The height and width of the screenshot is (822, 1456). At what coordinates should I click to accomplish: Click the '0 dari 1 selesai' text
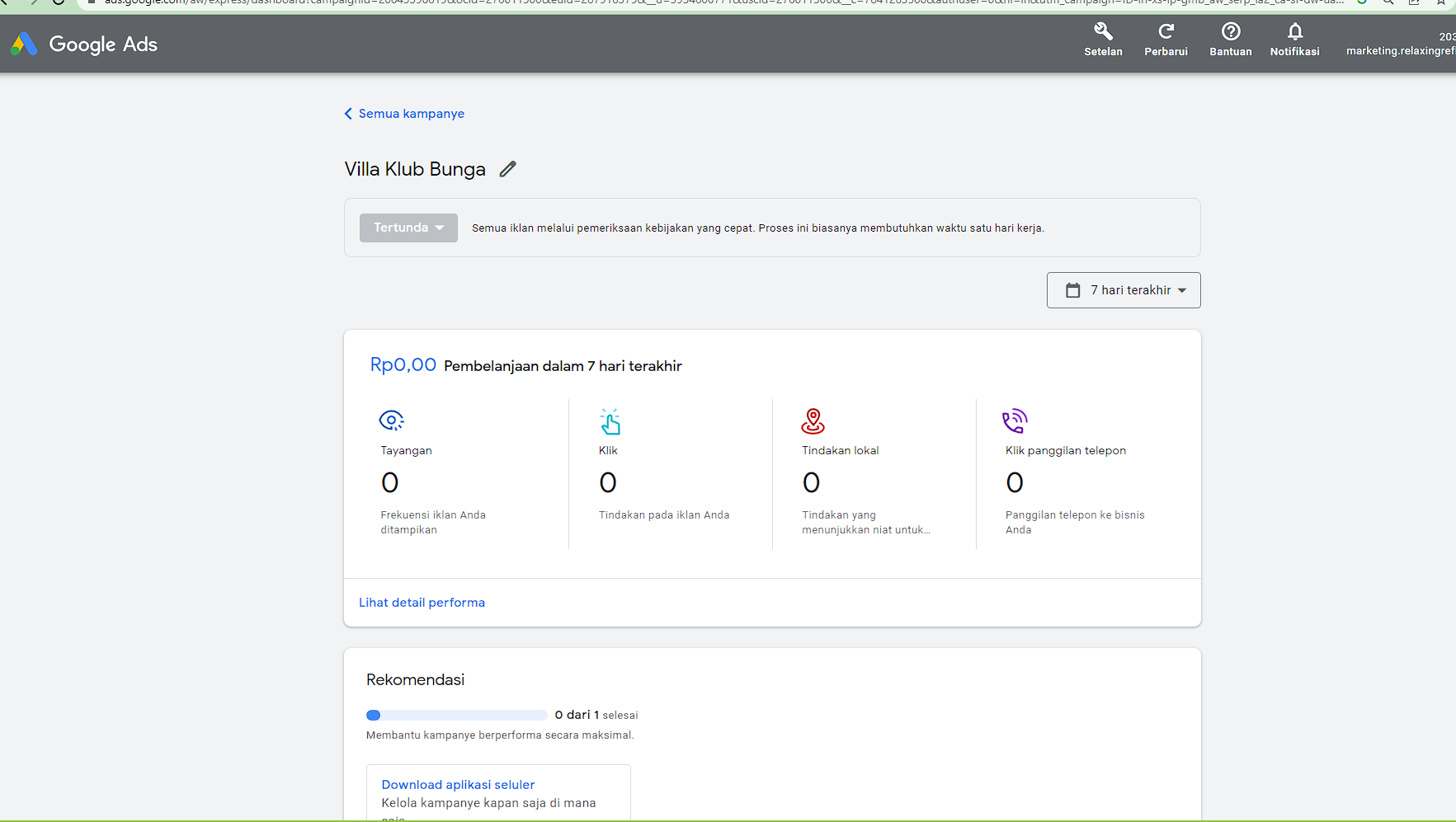(596, 715)
